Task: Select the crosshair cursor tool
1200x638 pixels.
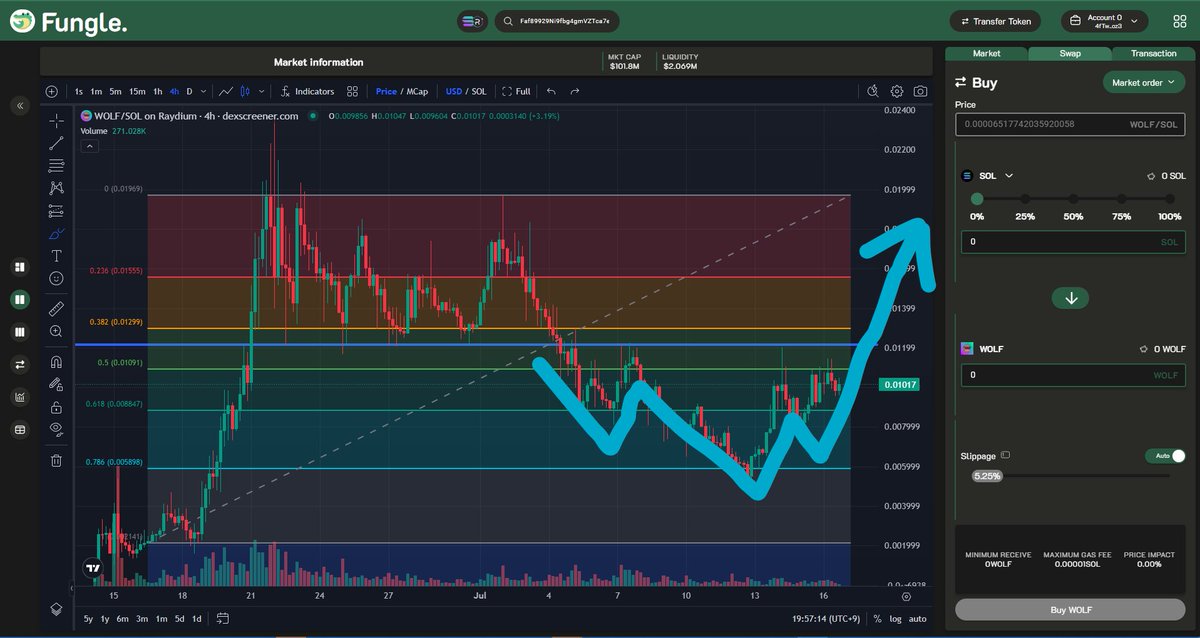Action: 56,121
